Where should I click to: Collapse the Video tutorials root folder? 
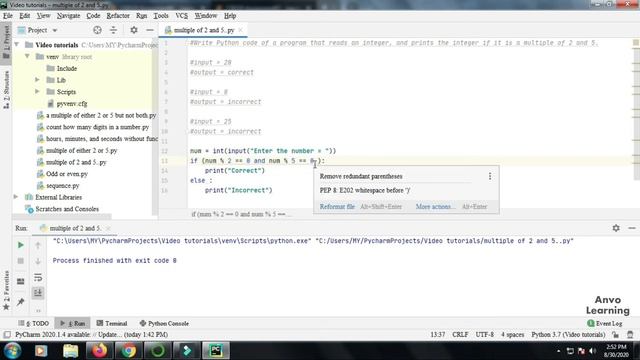(x=17, y=45)
